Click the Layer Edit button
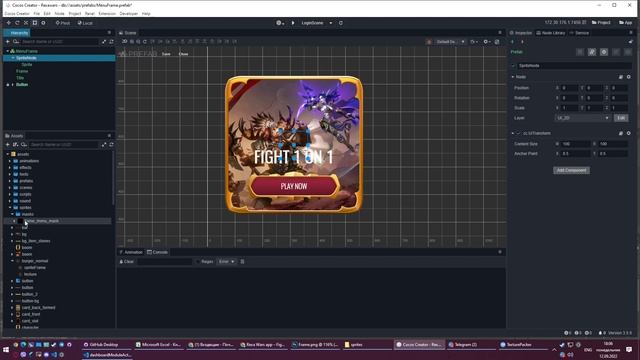 621,118
